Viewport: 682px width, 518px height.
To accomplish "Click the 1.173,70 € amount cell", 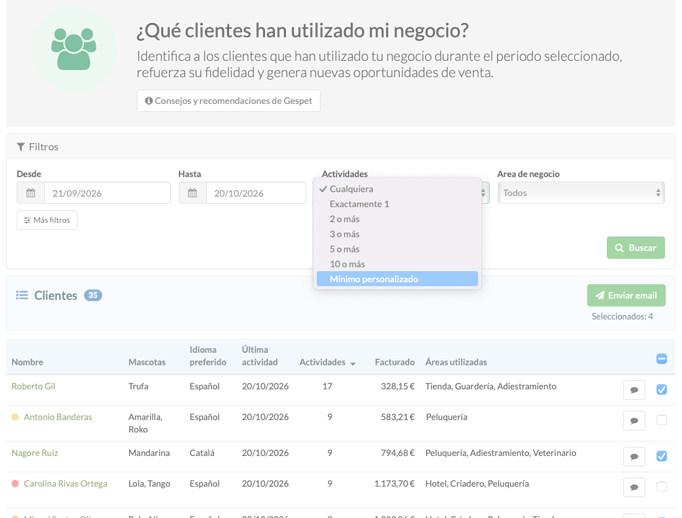I will pos(394,484).
